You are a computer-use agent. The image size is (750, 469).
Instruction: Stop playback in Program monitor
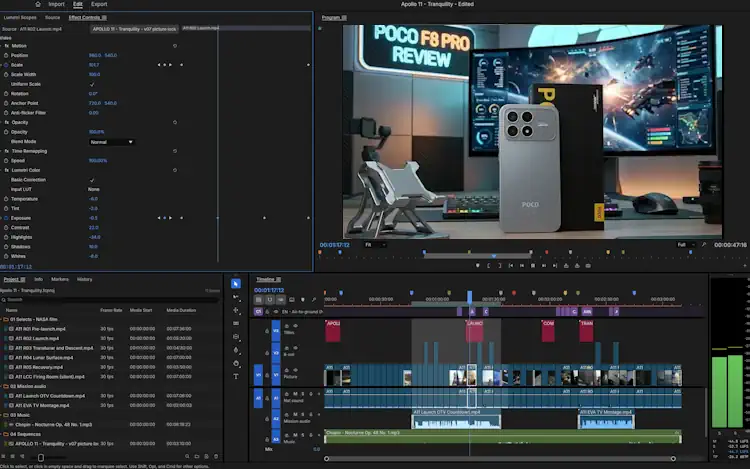(533, 266)
